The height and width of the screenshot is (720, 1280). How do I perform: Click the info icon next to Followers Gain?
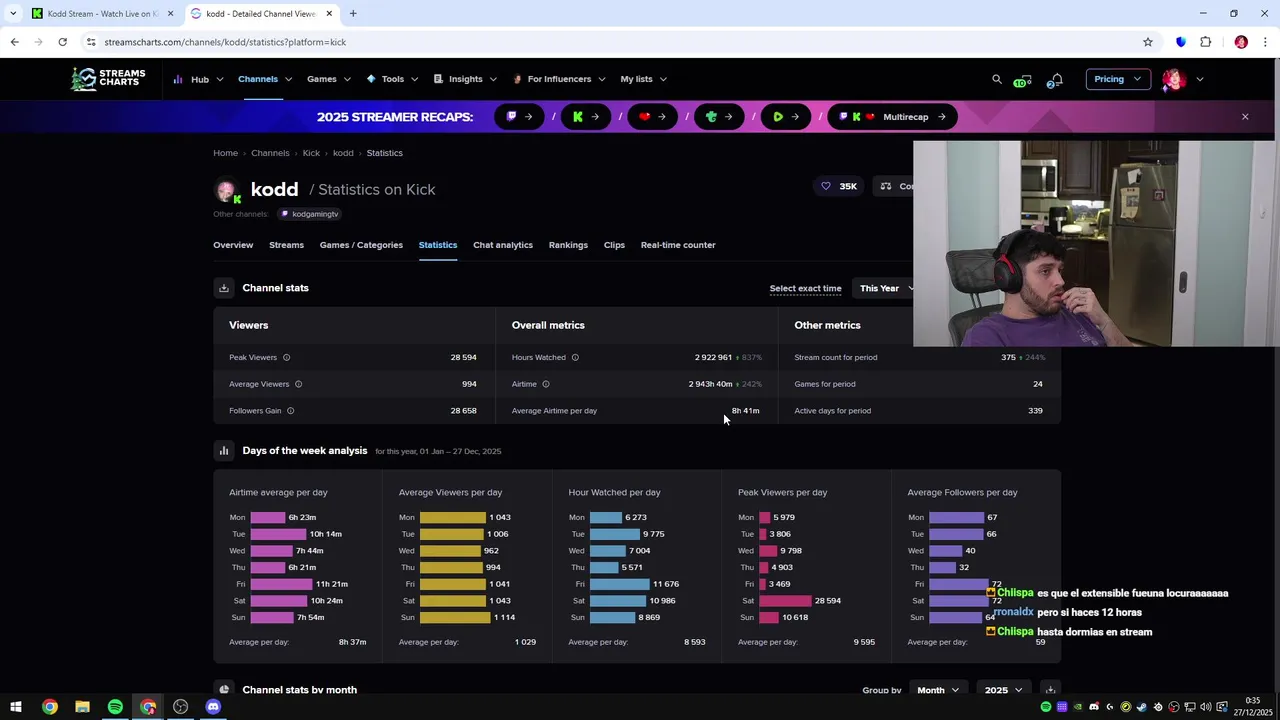click(290, 411)
